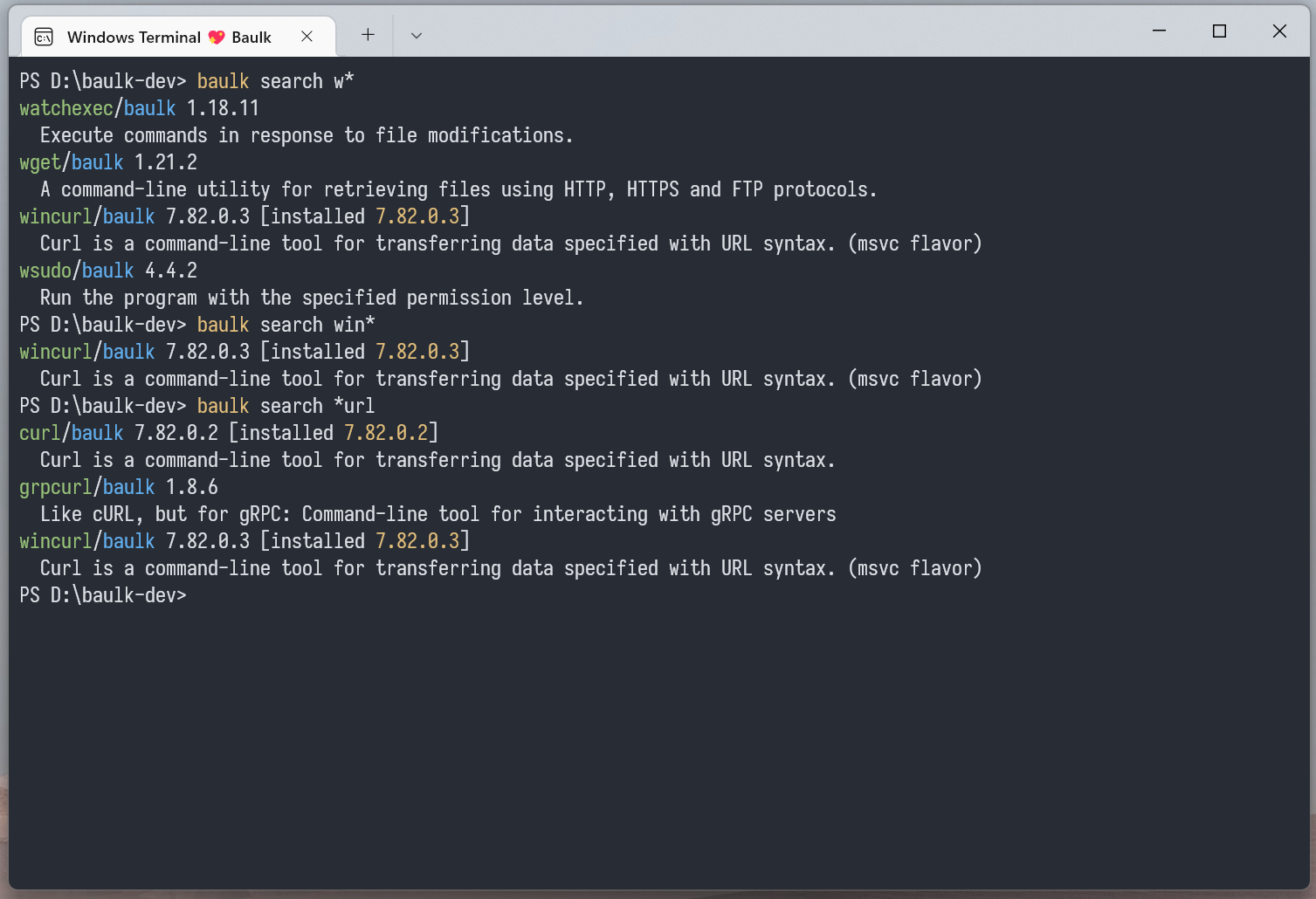The image size is (1316, 899).
Task: Click the wget description mentioning HTTP, HTTPS and FTP
Action: [x=458, y=189]
